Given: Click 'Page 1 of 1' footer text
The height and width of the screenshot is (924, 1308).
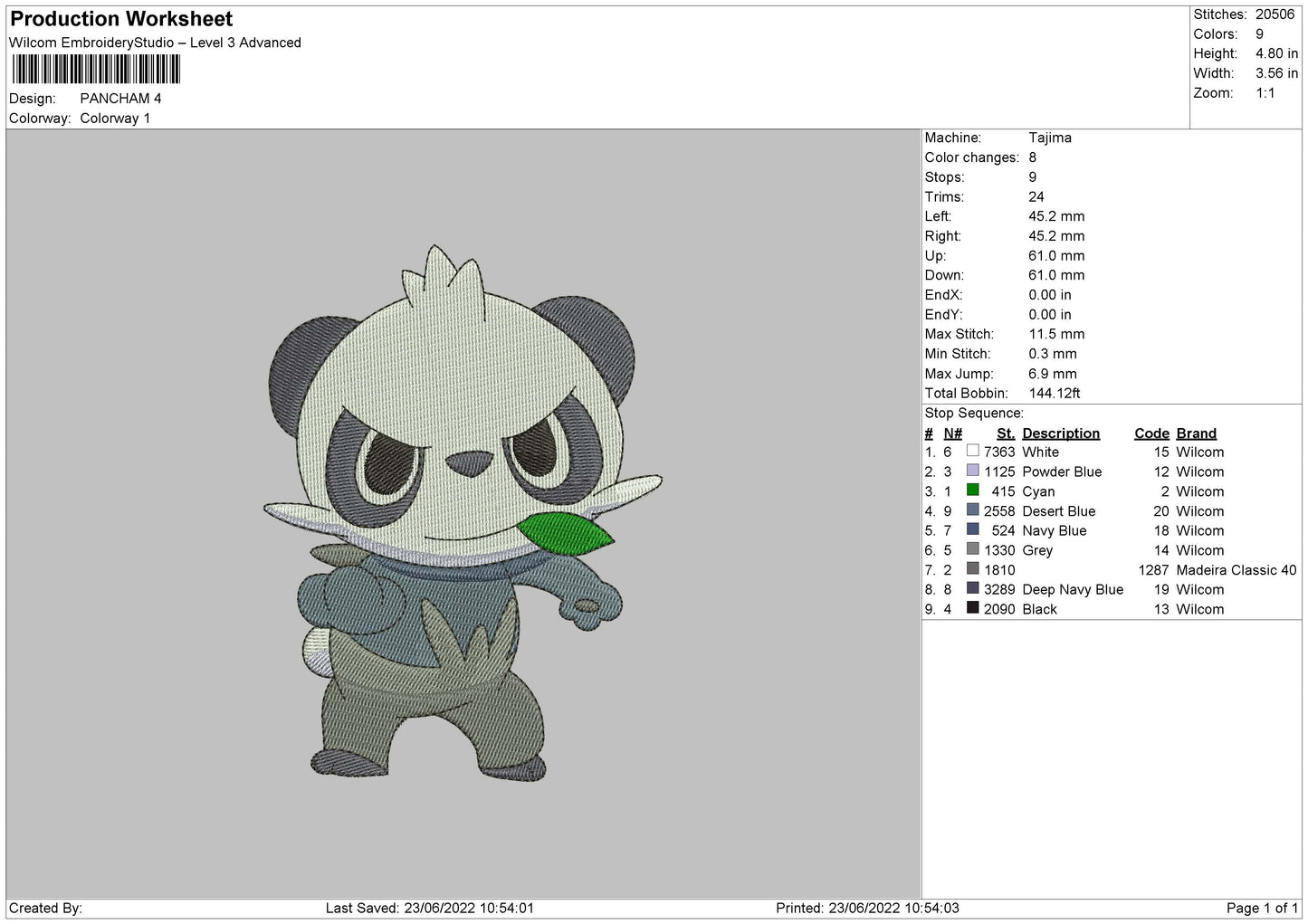Looking at the screenshot, I should tap(1262, 908).
